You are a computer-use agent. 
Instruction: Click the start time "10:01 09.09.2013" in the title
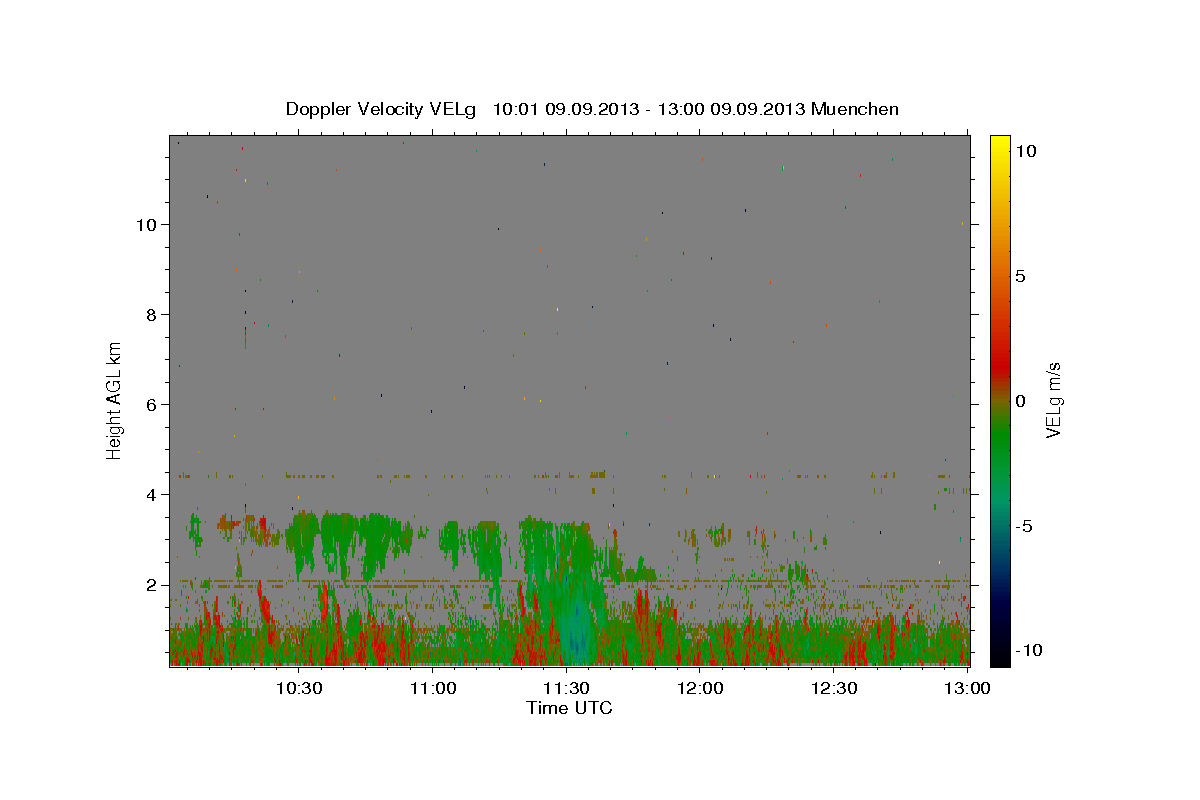[x=566, y=109]
